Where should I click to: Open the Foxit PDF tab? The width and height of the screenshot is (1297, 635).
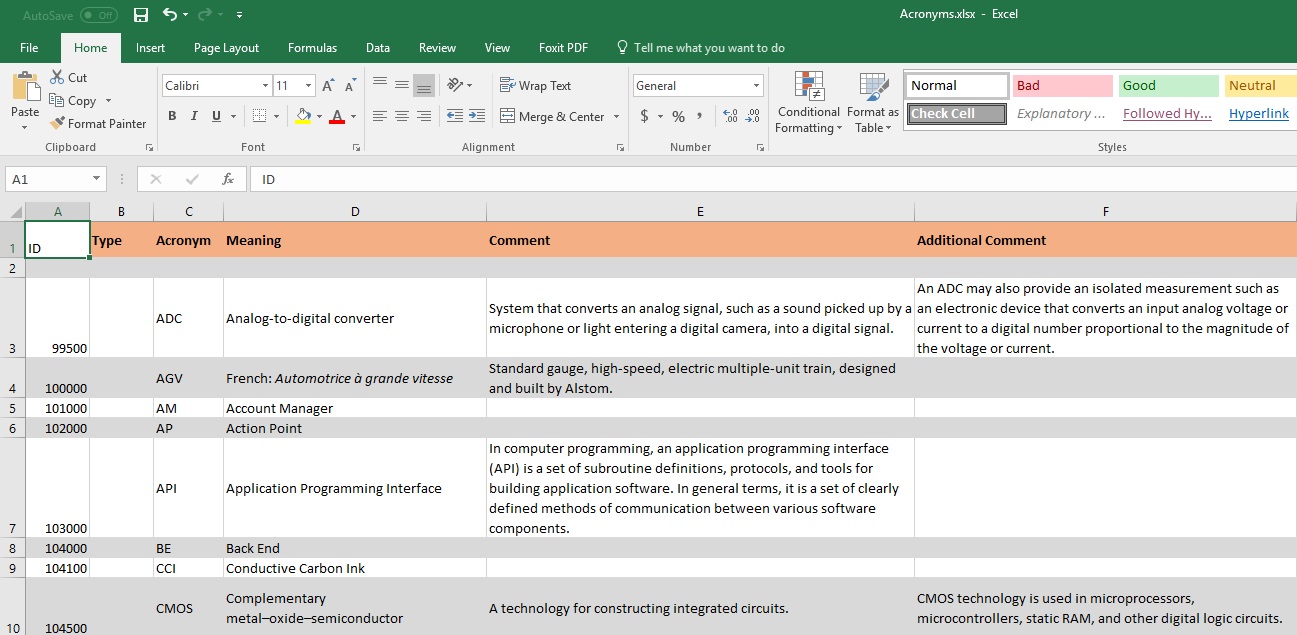[x=563, y=48]
